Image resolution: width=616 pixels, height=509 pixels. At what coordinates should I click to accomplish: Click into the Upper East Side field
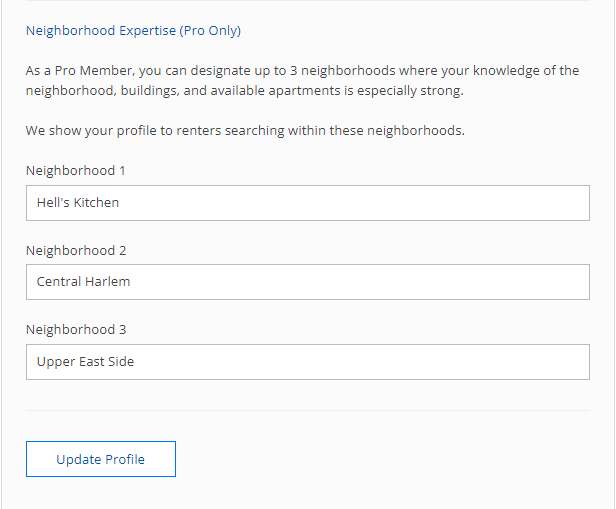pos(308,362)
